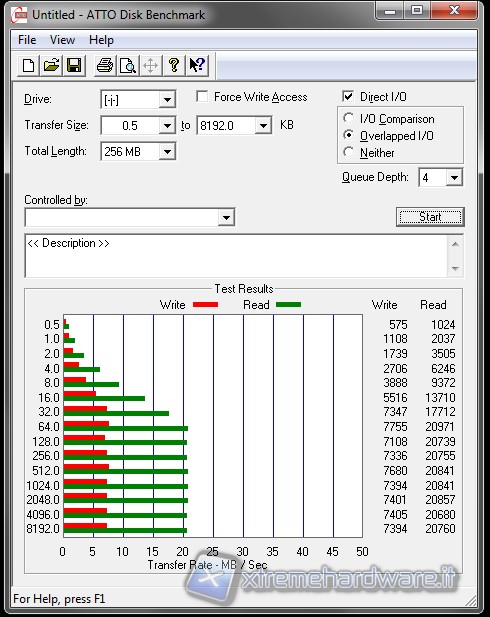
Task: Open the Total Length 256 MB dropdown
Action: (x=167, y=151)
